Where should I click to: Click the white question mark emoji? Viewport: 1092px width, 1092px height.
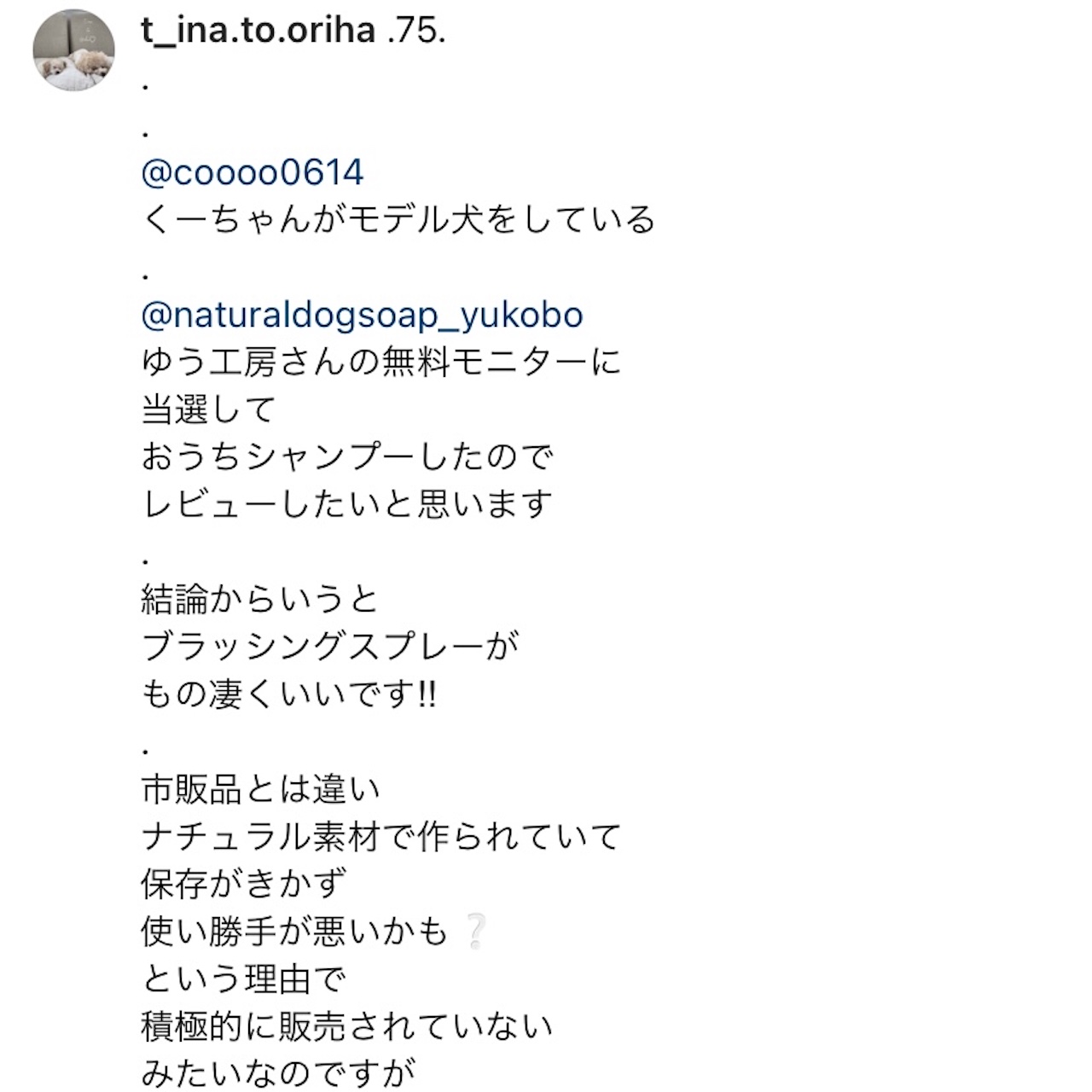point(475,932)
